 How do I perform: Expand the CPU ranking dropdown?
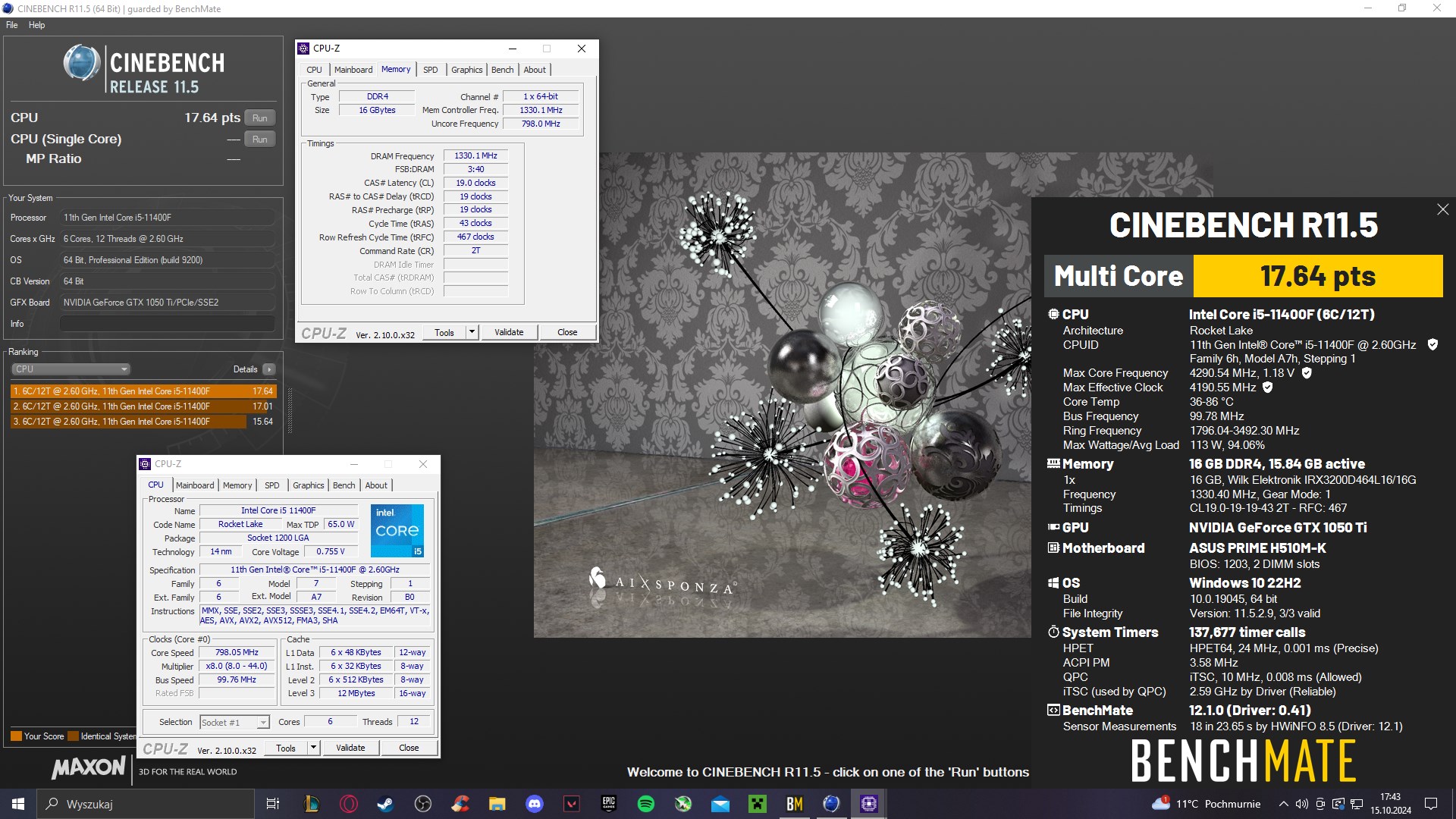tap(71, 369)
